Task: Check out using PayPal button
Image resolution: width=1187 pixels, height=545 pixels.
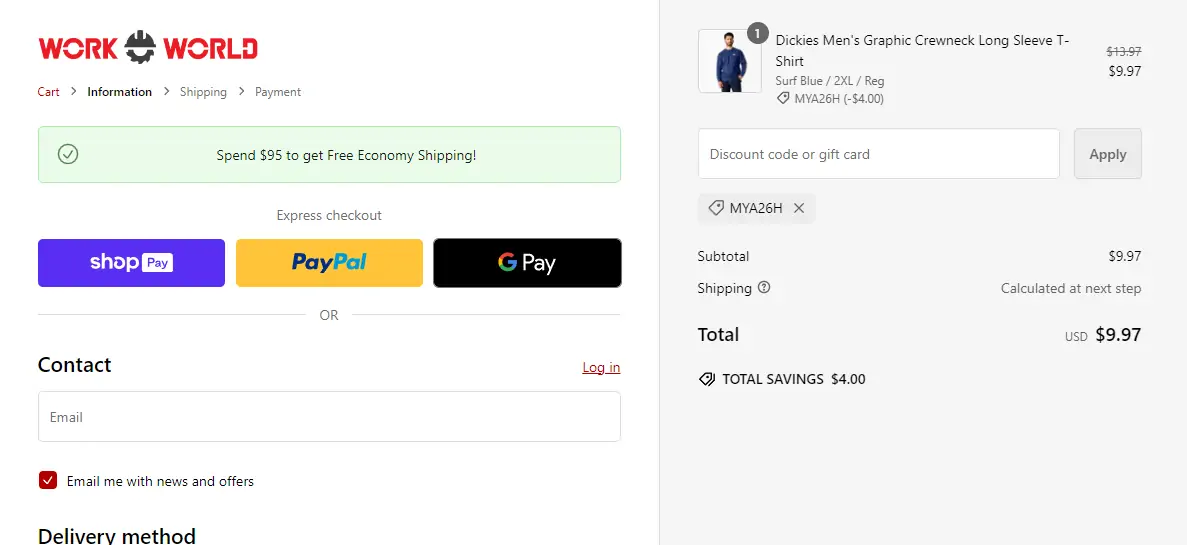Action: pos(329,263)
